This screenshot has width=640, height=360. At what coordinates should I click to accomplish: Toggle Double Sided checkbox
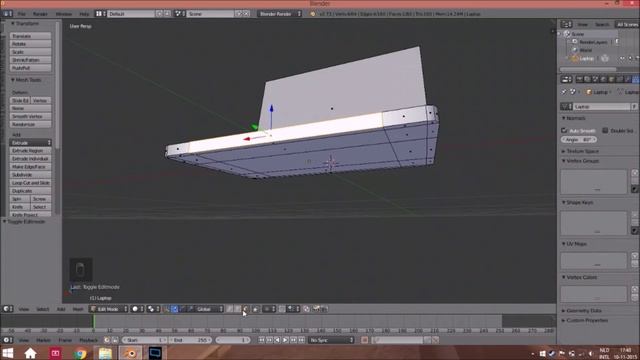pyautogui.click(x=605, y=131)
